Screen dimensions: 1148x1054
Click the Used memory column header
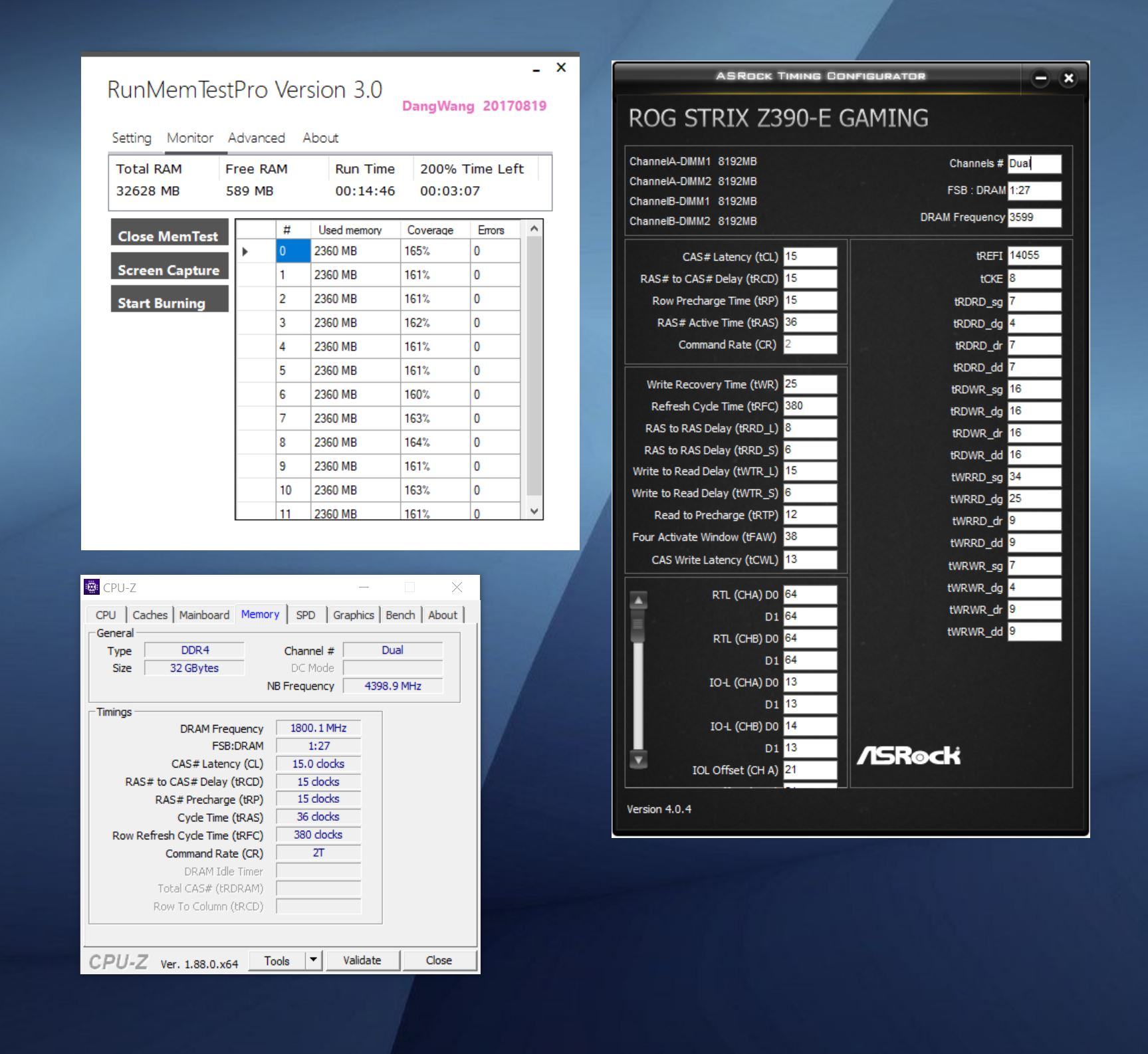355,230
